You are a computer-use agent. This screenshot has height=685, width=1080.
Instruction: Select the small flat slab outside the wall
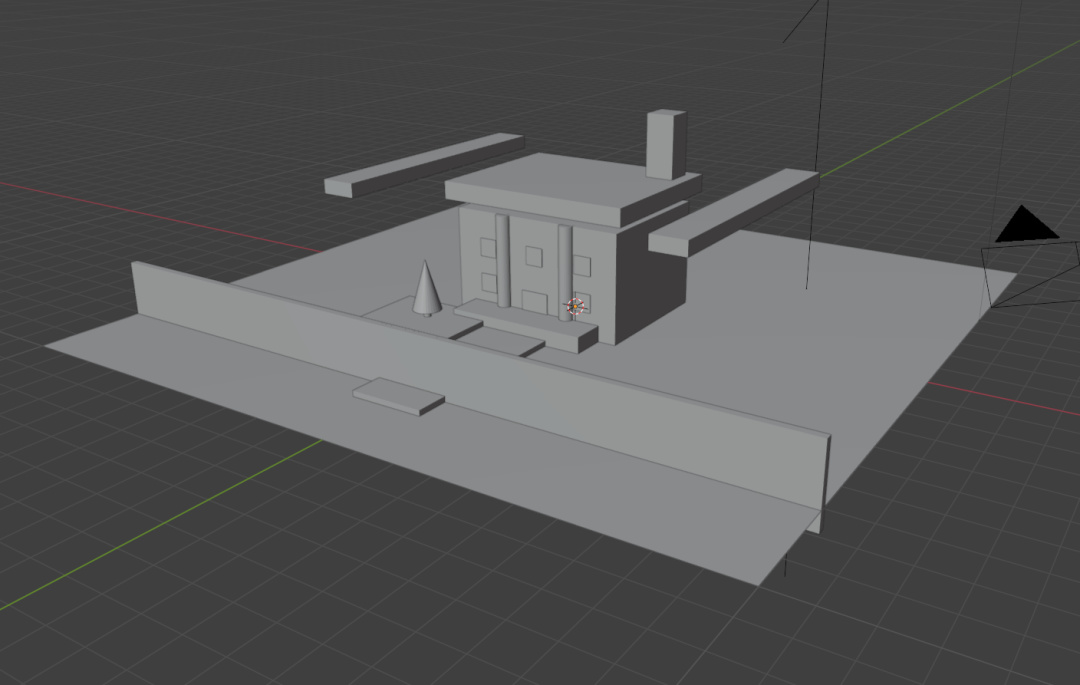pyautogui.click(x=399, y=397)
